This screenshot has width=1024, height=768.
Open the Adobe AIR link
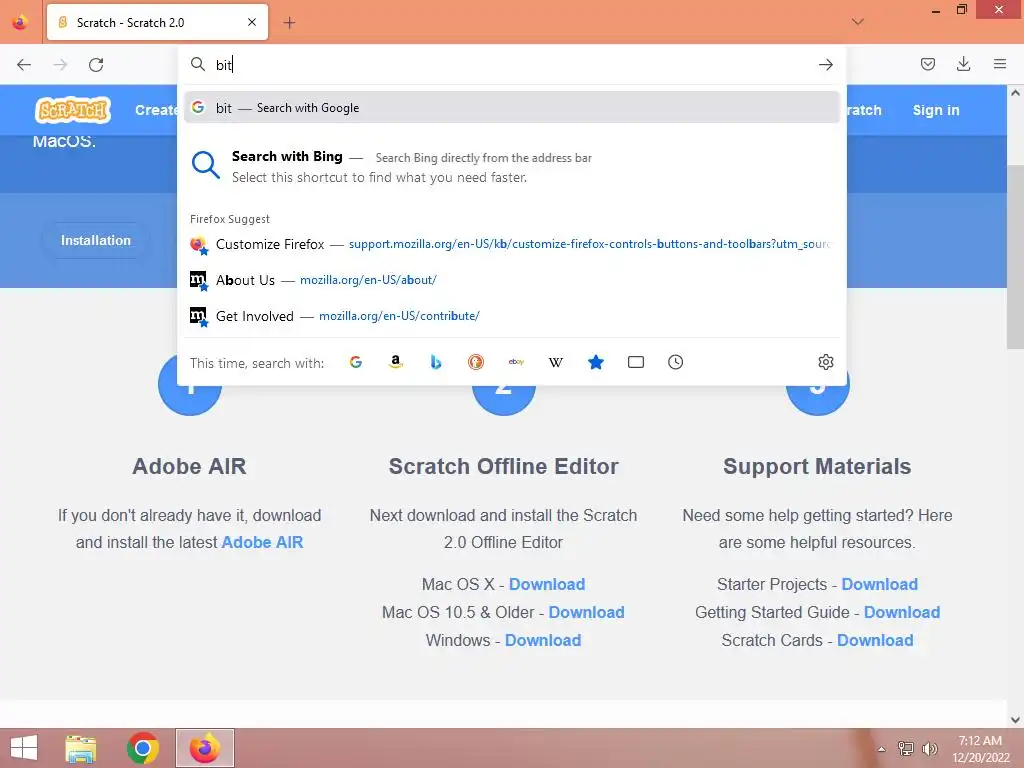[263, 543]
